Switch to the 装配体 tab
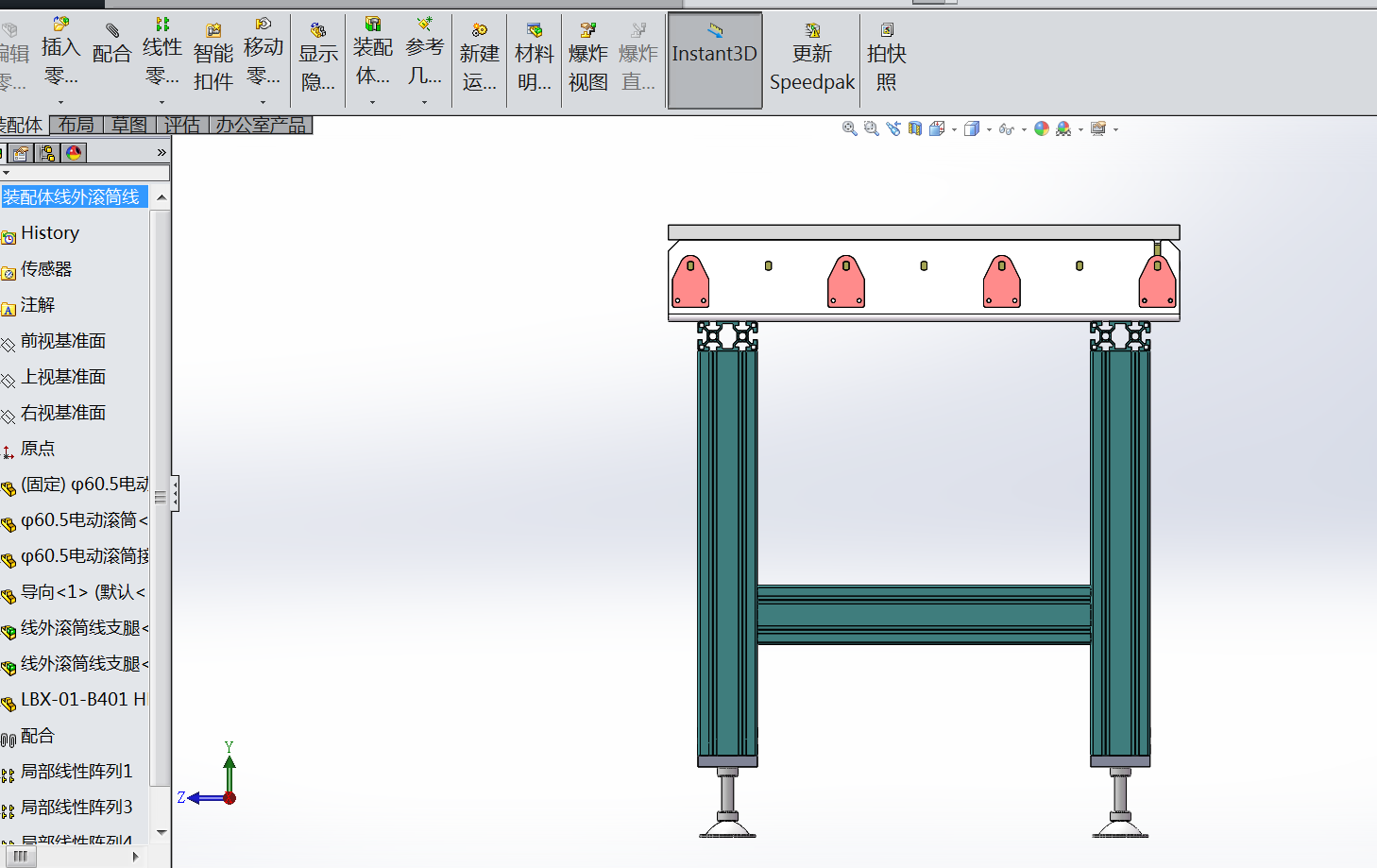1377x868 pixels. tap(22, 125)
